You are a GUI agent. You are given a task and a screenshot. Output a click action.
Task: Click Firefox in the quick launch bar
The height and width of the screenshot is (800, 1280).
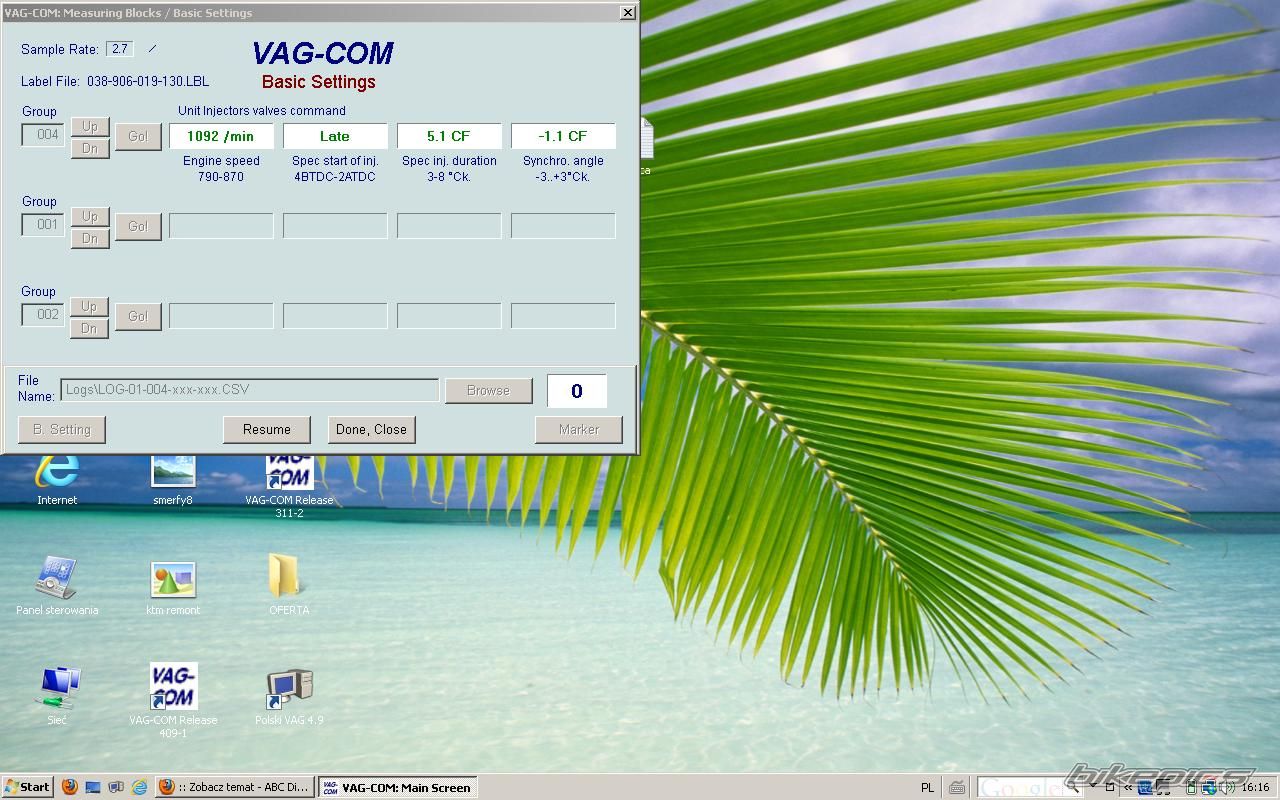[x=69, y=787]
